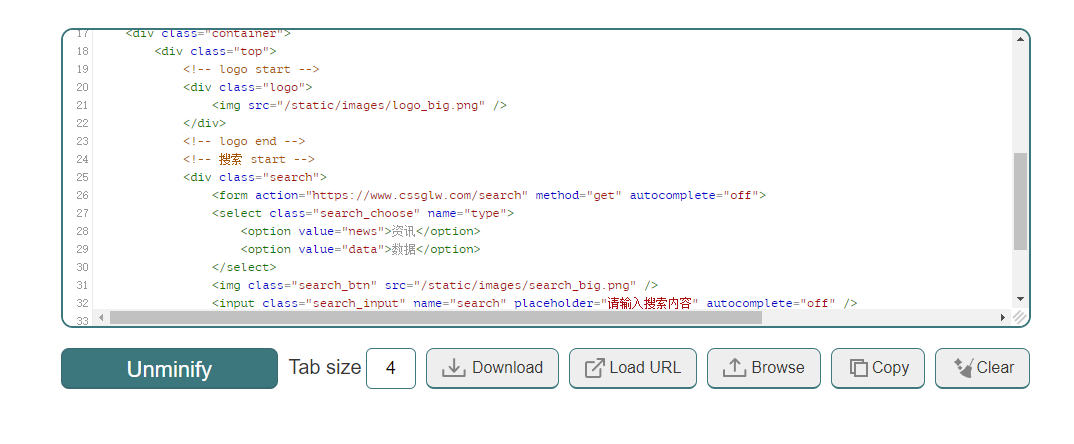Grab the editor resize handle corner
Screen dimensions: 1074x444
[1020, 317]
